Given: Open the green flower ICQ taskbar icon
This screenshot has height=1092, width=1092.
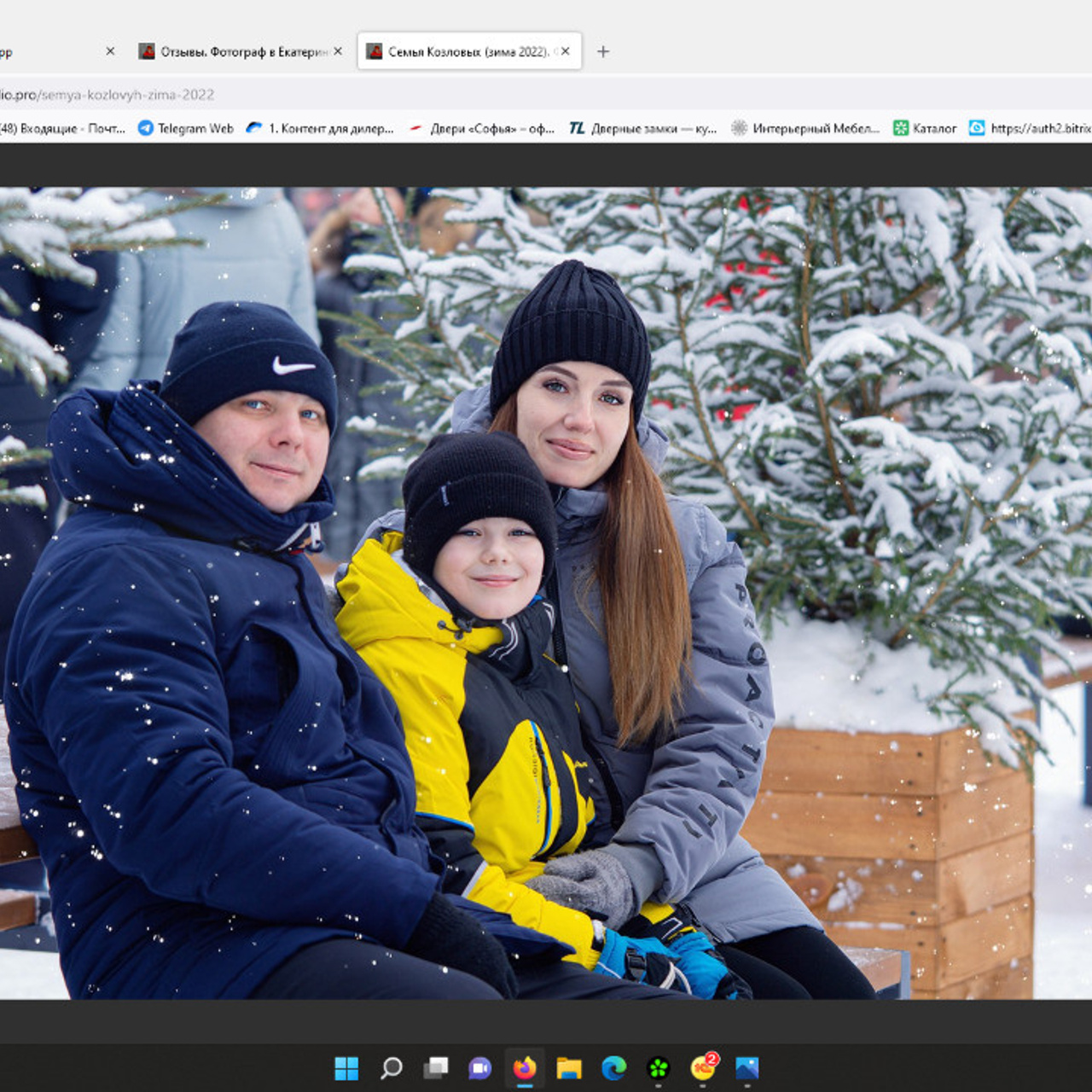Looking at the screenshot, I should coord(658,1067).
